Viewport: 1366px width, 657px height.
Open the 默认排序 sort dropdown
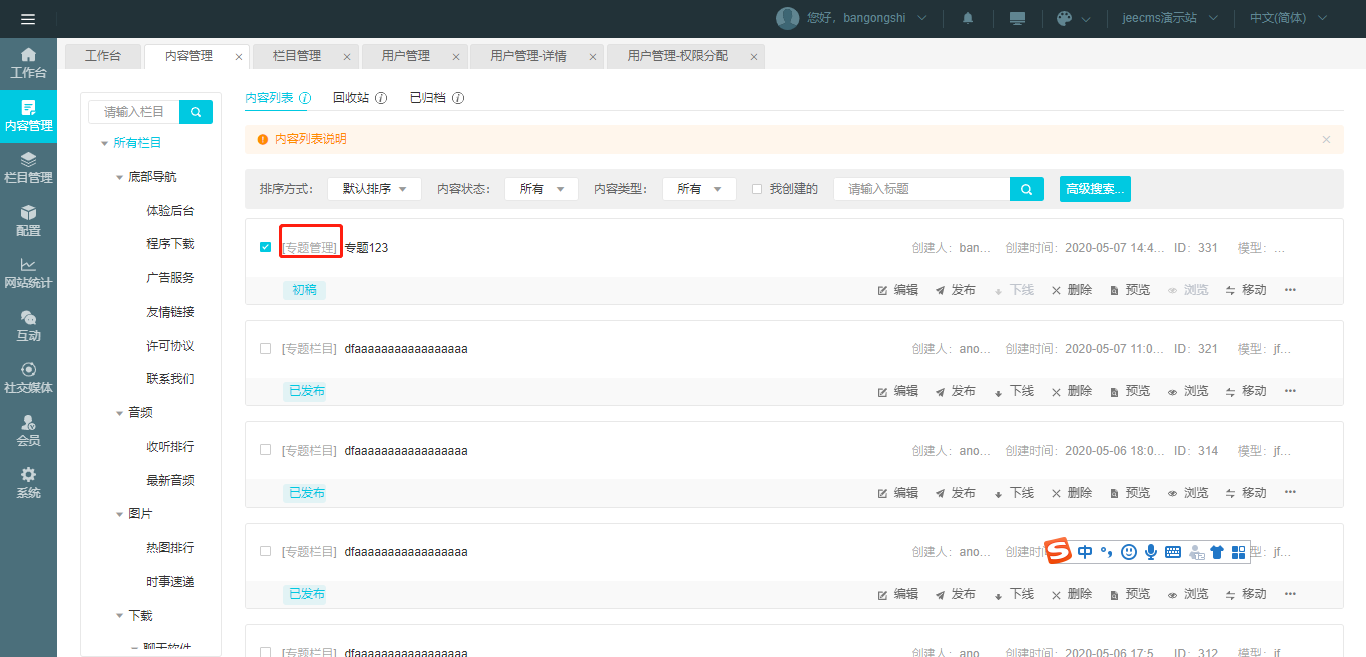pyautogui.click(x=374, y=189)
